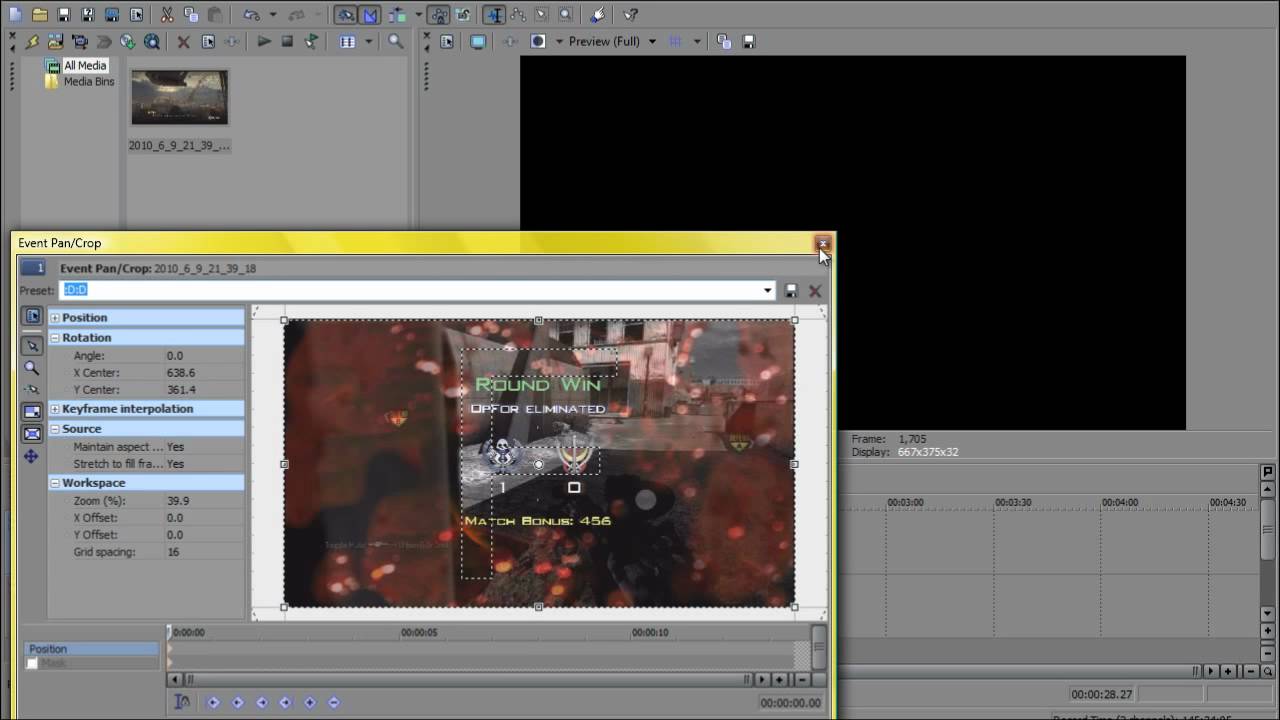Open the What's This help pointer
The width and height of the screenshot is (1280, 720).
(630, 15)
